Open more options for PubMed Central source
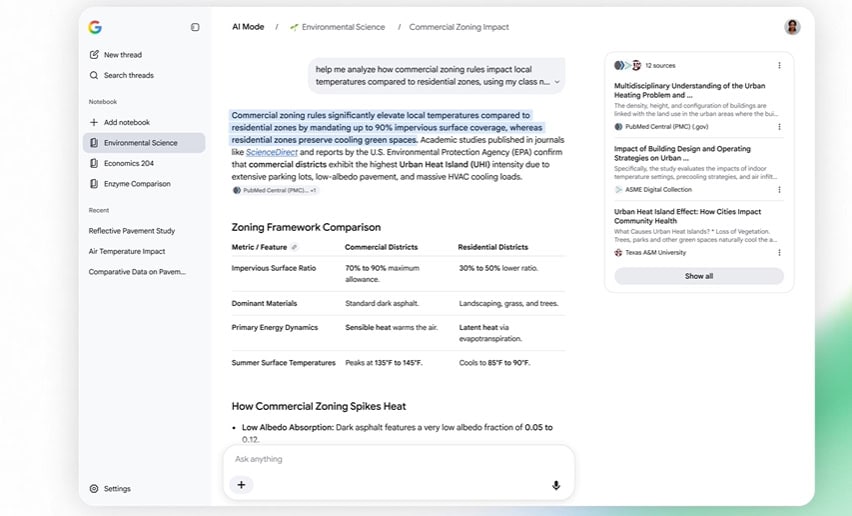This screenshot has height=516, width=852. pos(779,127)
